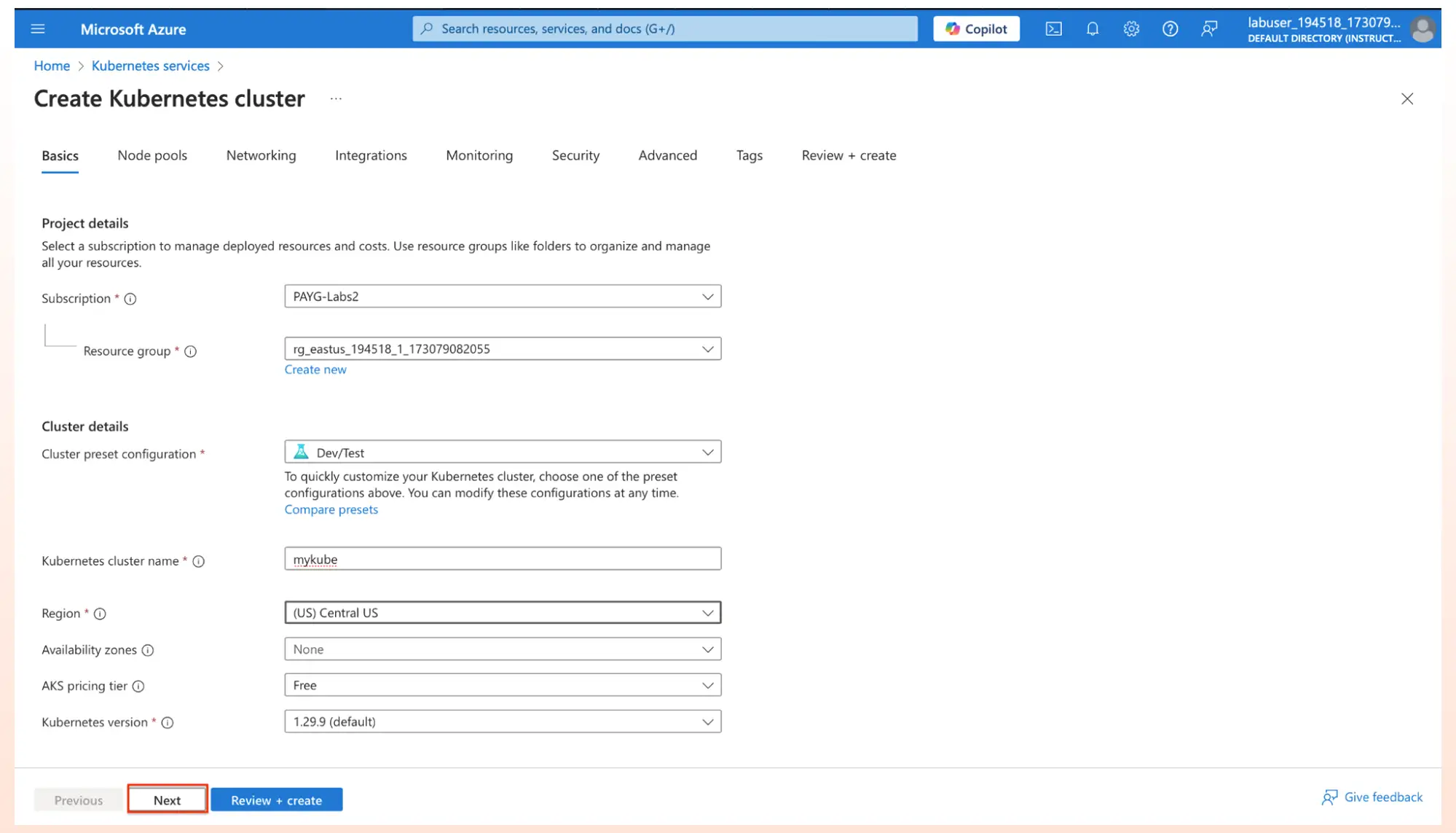
Task: Click the blue Review + create button
Action: tap(277, 800)
